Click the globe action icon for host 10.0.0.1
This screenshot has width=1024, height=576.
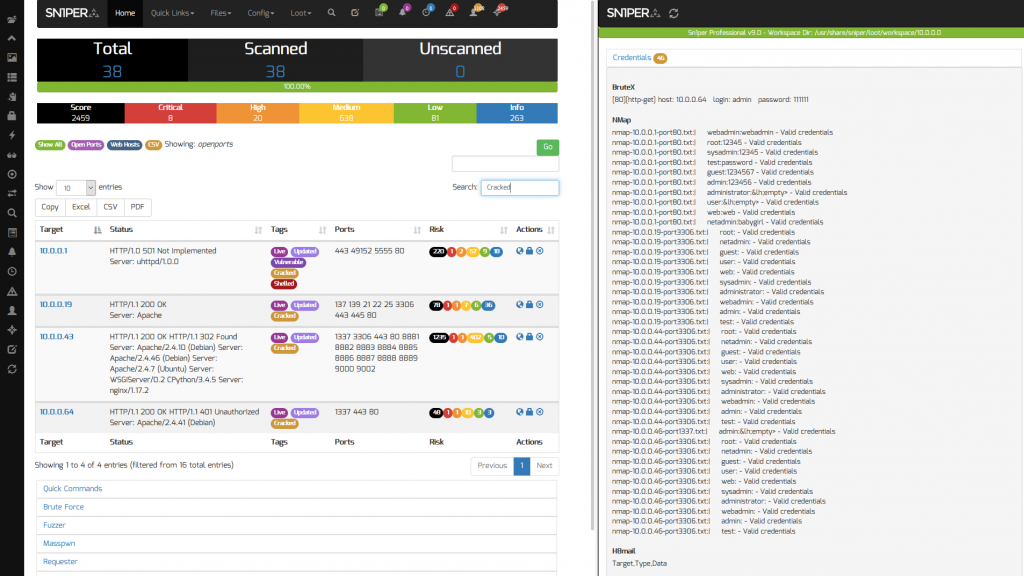tap(519, 251)
